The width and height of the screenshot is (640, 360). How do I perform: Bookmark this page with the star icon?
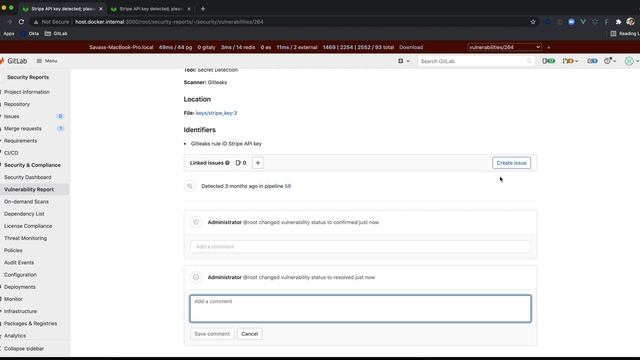coord(533,22)
